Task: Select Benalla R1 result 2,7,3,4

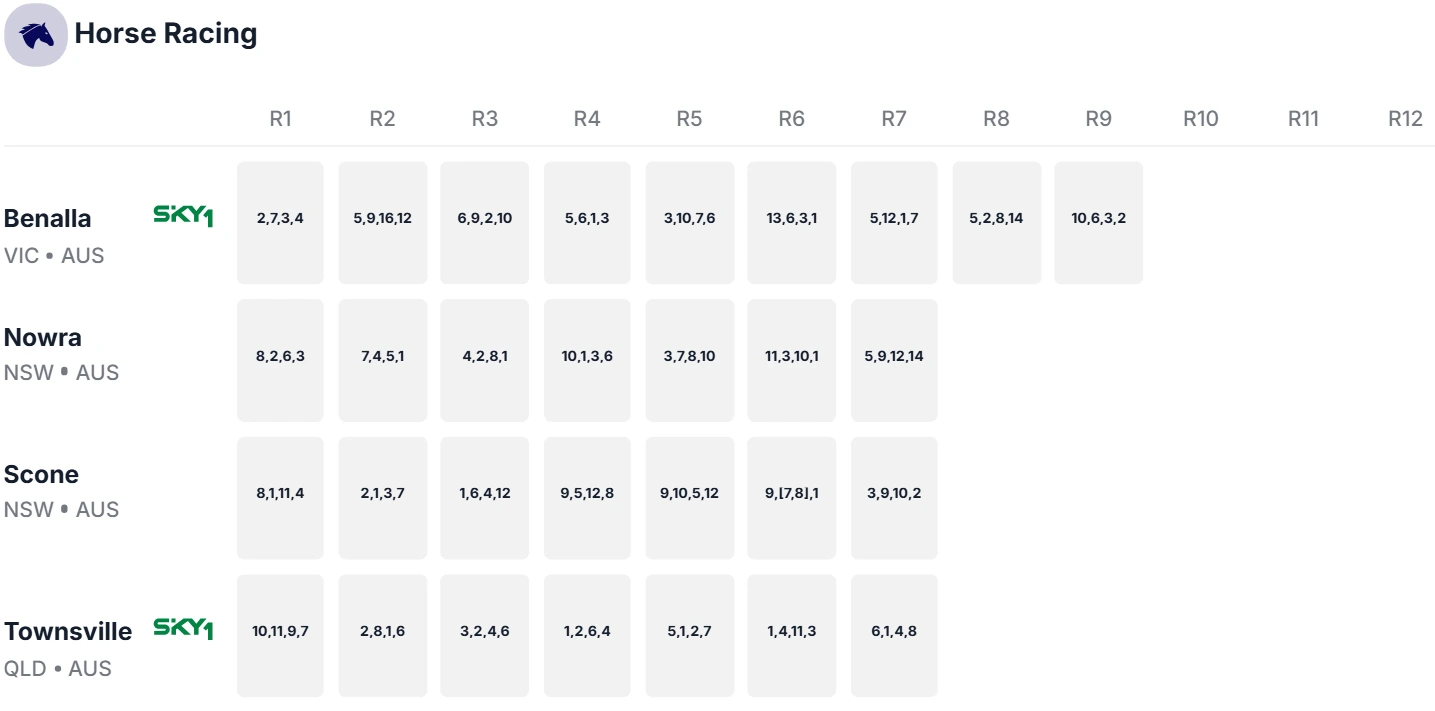Action: [280, 223]
